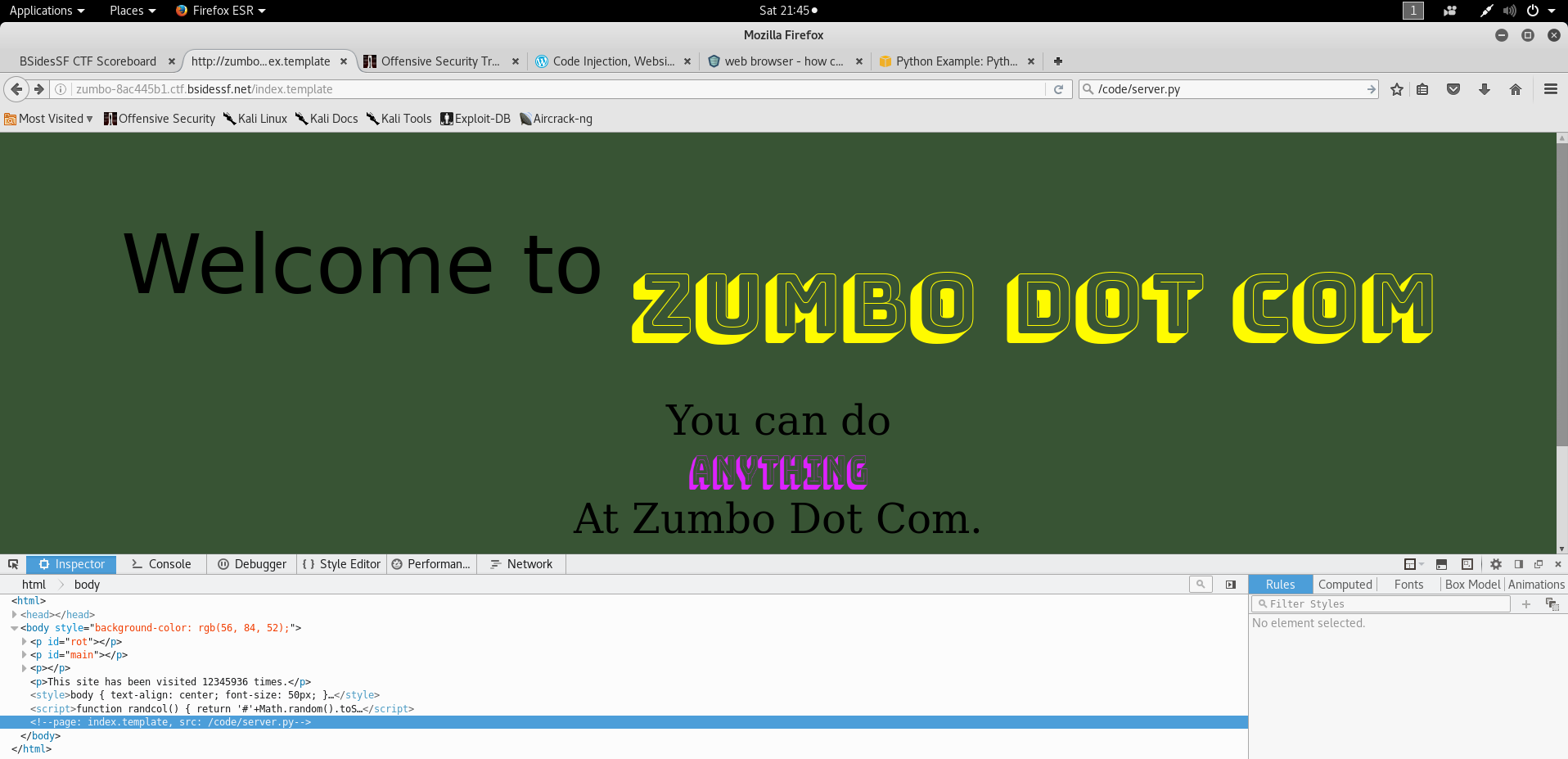The image size is (1568, 759).
Task: Click the screen recording camera icon
Action: (1450, 11)
